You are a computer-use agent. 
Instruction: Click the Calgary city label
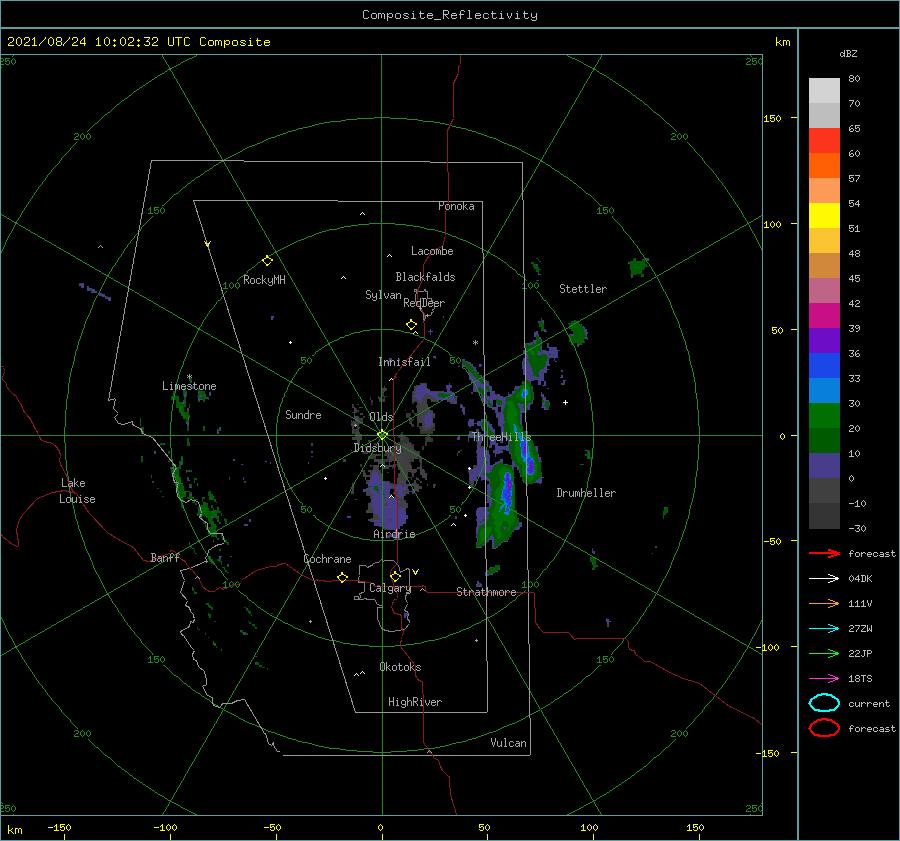click(x=390, y=588)
